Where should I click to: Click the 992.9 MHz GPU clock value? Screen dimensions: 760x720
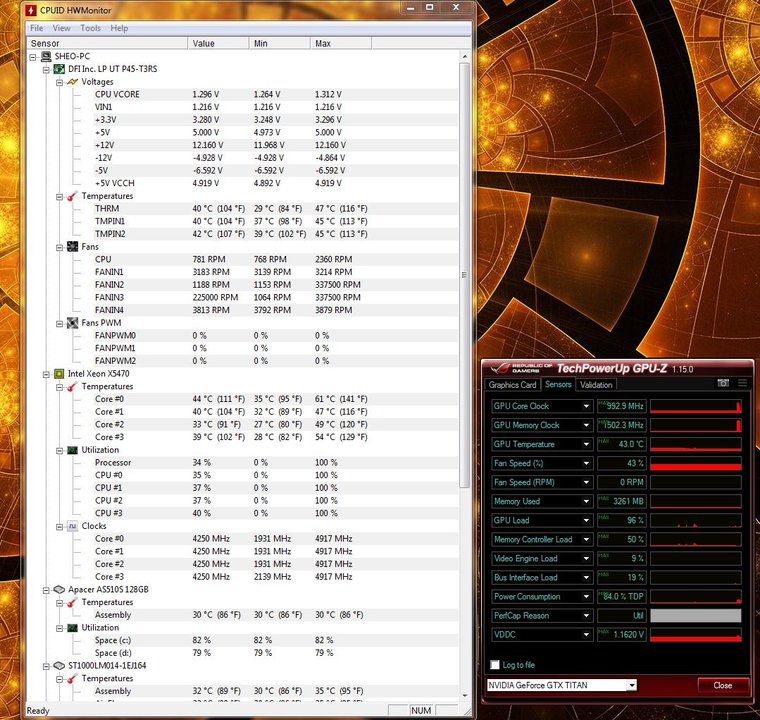click(x=622, y=406)
